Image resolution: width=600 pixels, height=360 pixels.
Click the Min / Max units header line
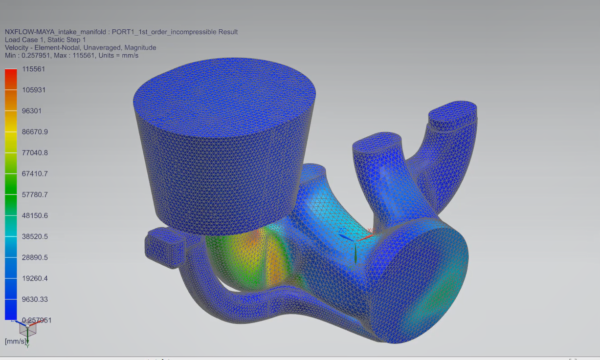71,55
